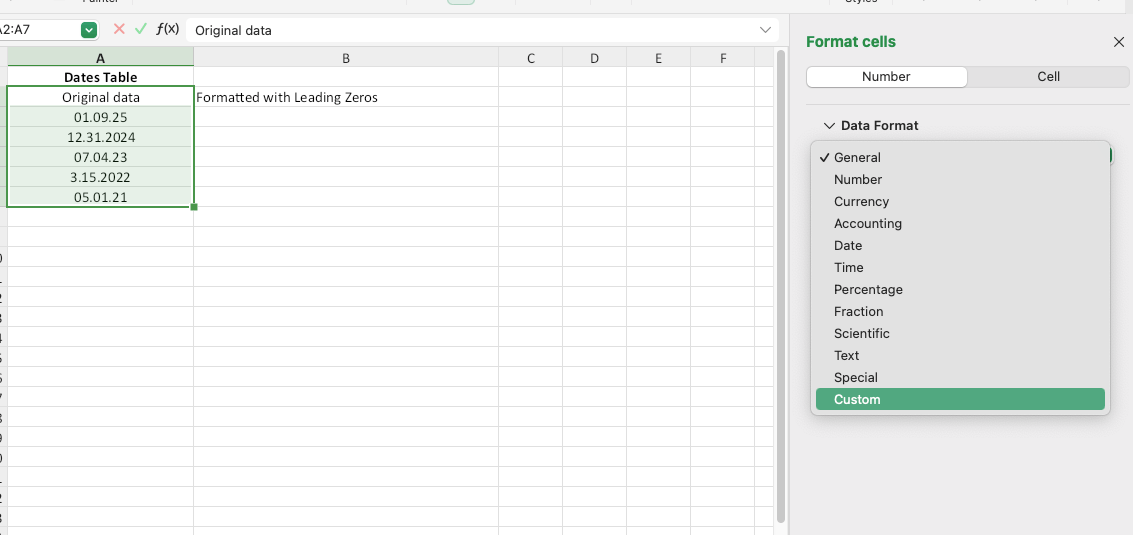Screen dimensions: 1133x535
Task: Collapse the Data Format section
Action: pos(829,126)
